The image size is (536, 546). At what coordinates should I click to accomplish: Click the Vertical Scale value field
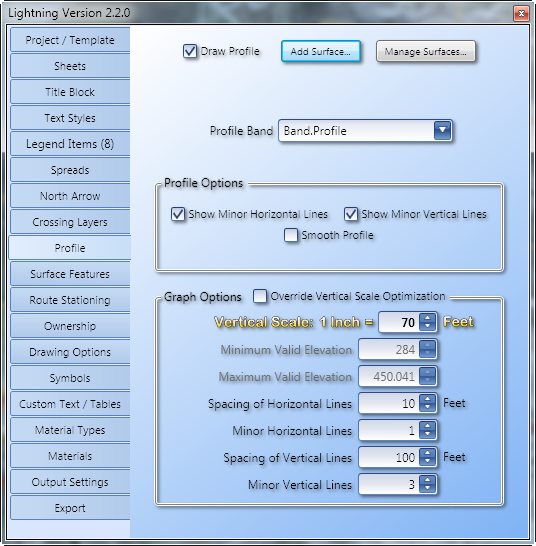399,322
